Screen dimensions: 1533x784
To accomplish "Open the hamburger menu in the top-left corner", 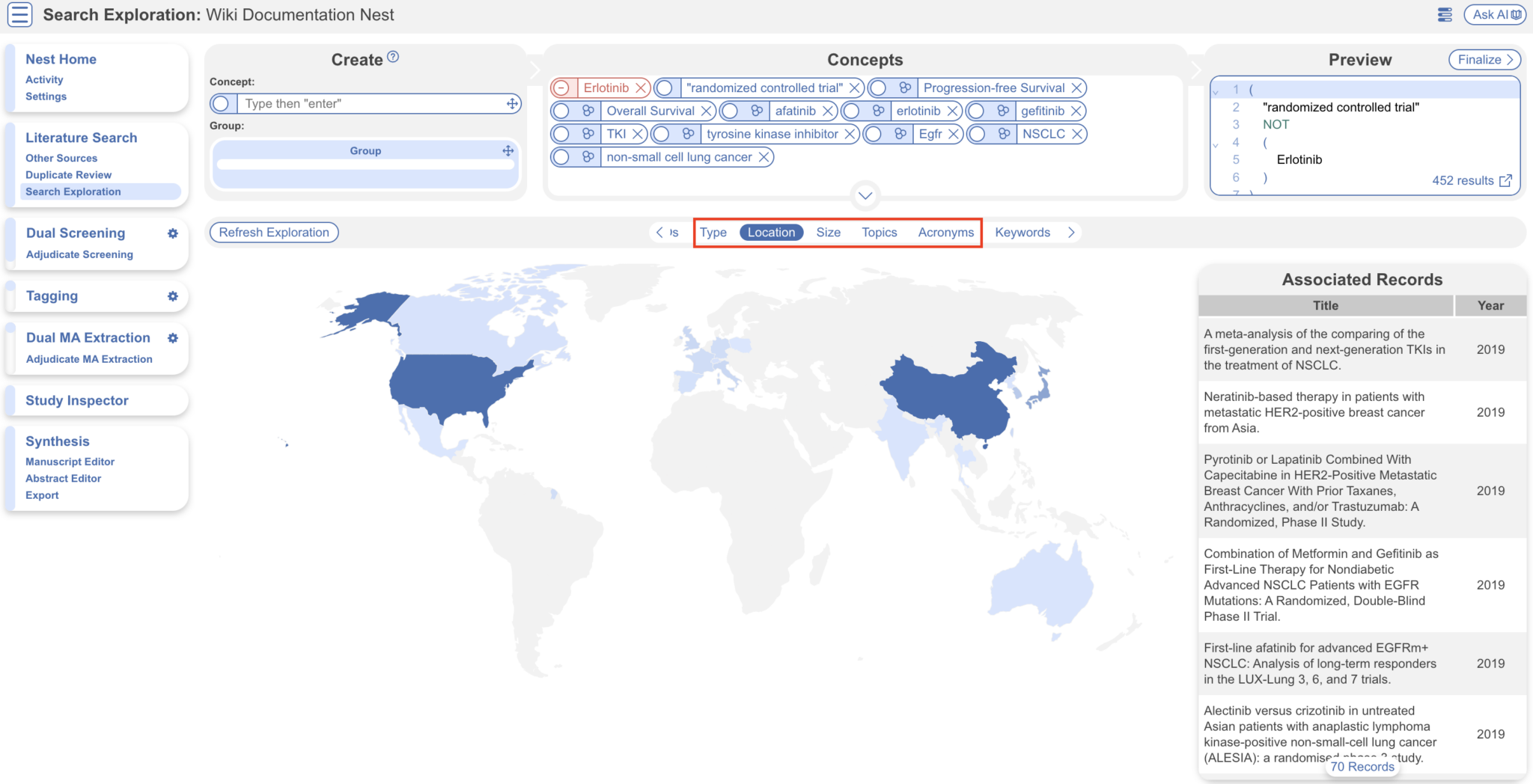I will [19, 14].
